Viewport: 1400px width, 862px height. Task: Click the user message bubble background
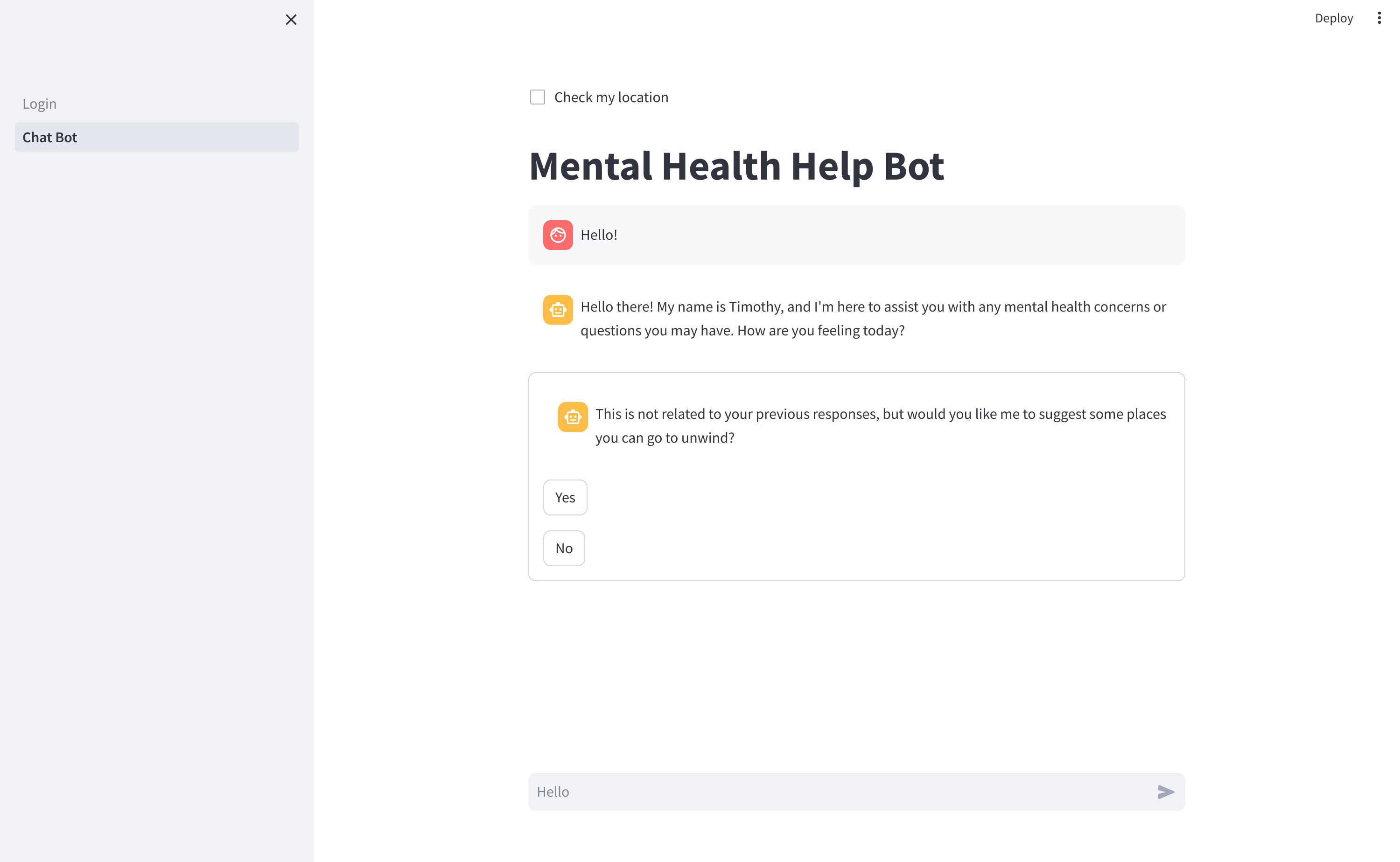click(x=912, y=235)
